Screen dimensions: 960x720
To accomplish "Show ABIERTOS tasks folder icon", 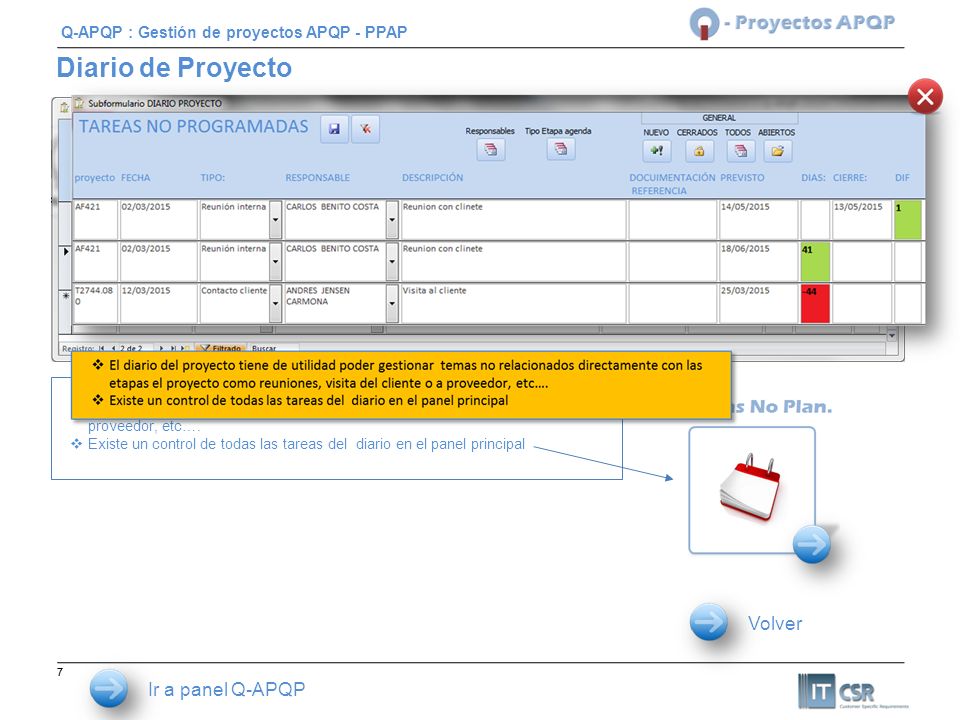I will tap(778, 151).
